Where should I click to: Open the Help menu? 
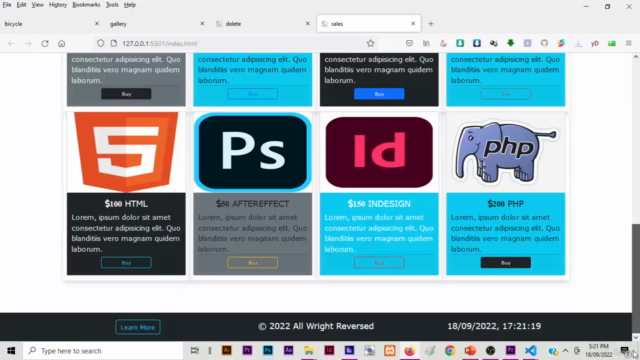[x=130, y=5]
